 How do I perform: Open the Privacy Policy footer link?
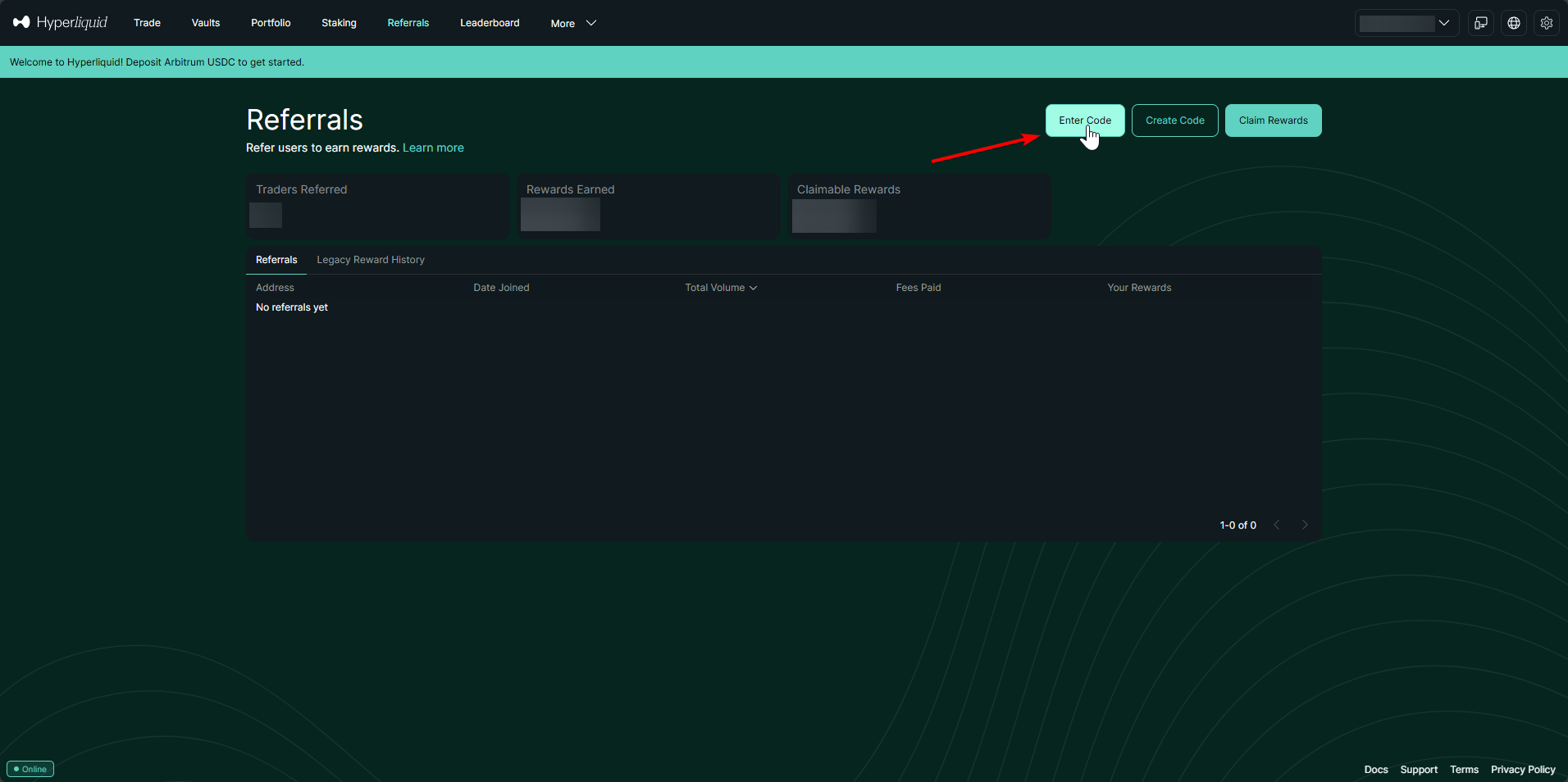tap(1523, 770)
